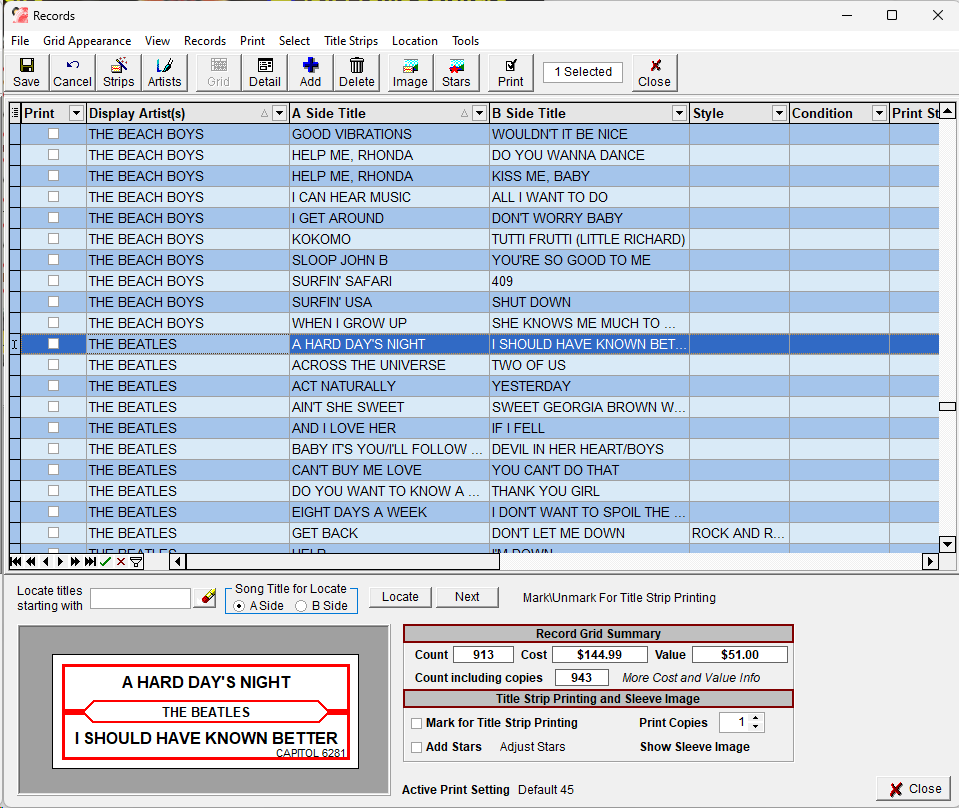The height and width of the screenshot is (808, 959).
Task: Click into the Locate titles text field
Action: [140, 598]
